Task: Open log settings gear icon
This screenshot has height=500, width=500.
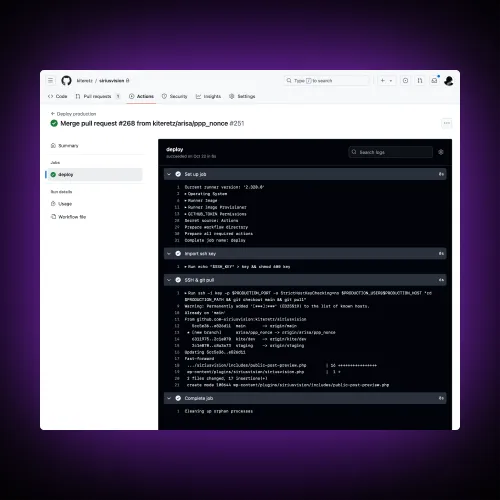Action: click(x=441, y=152)
